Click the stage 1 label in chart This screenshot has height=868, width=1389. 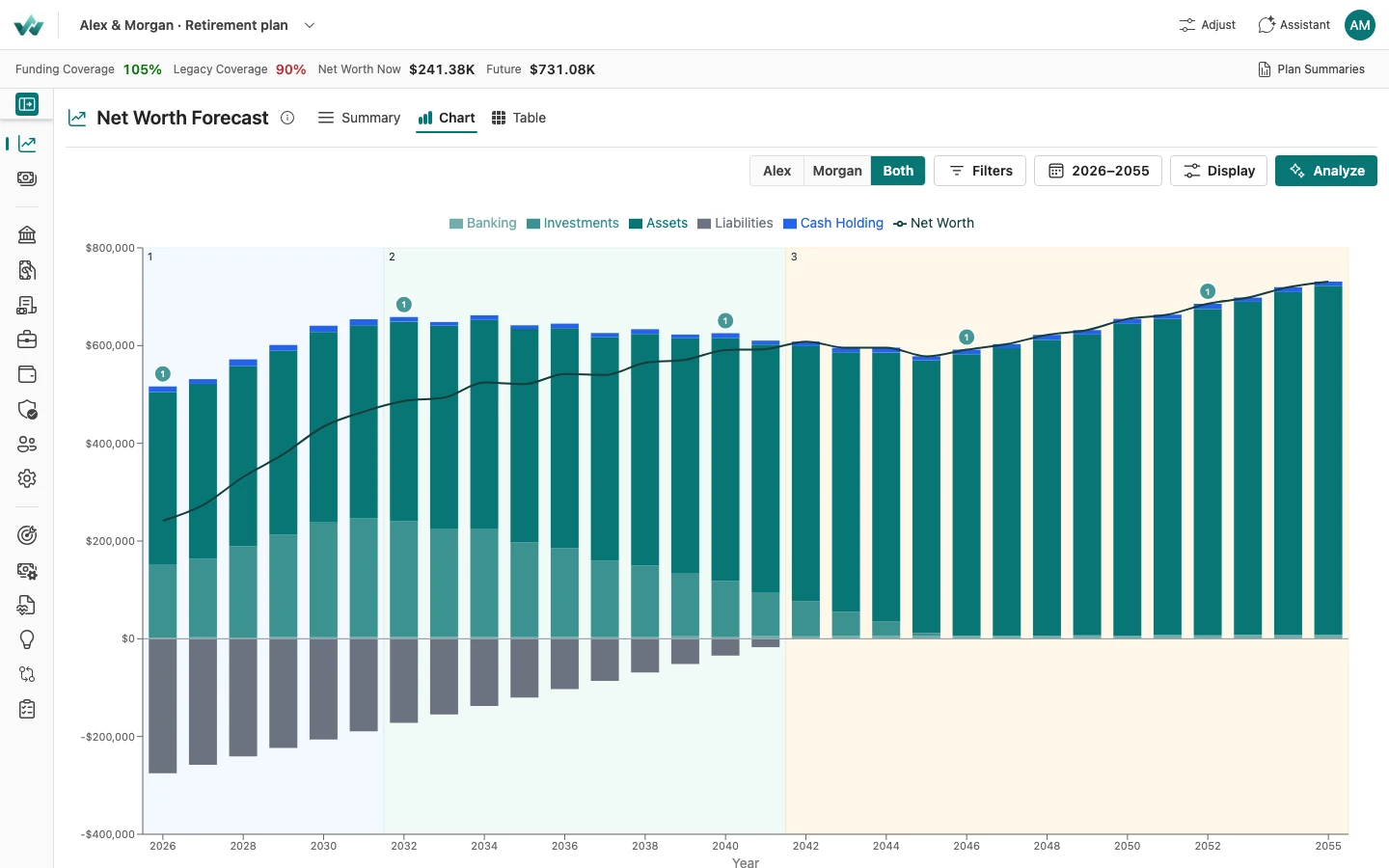(150, 257)
